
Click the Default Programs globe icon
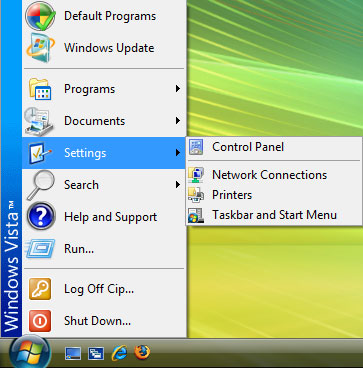(x=40, y=16)
